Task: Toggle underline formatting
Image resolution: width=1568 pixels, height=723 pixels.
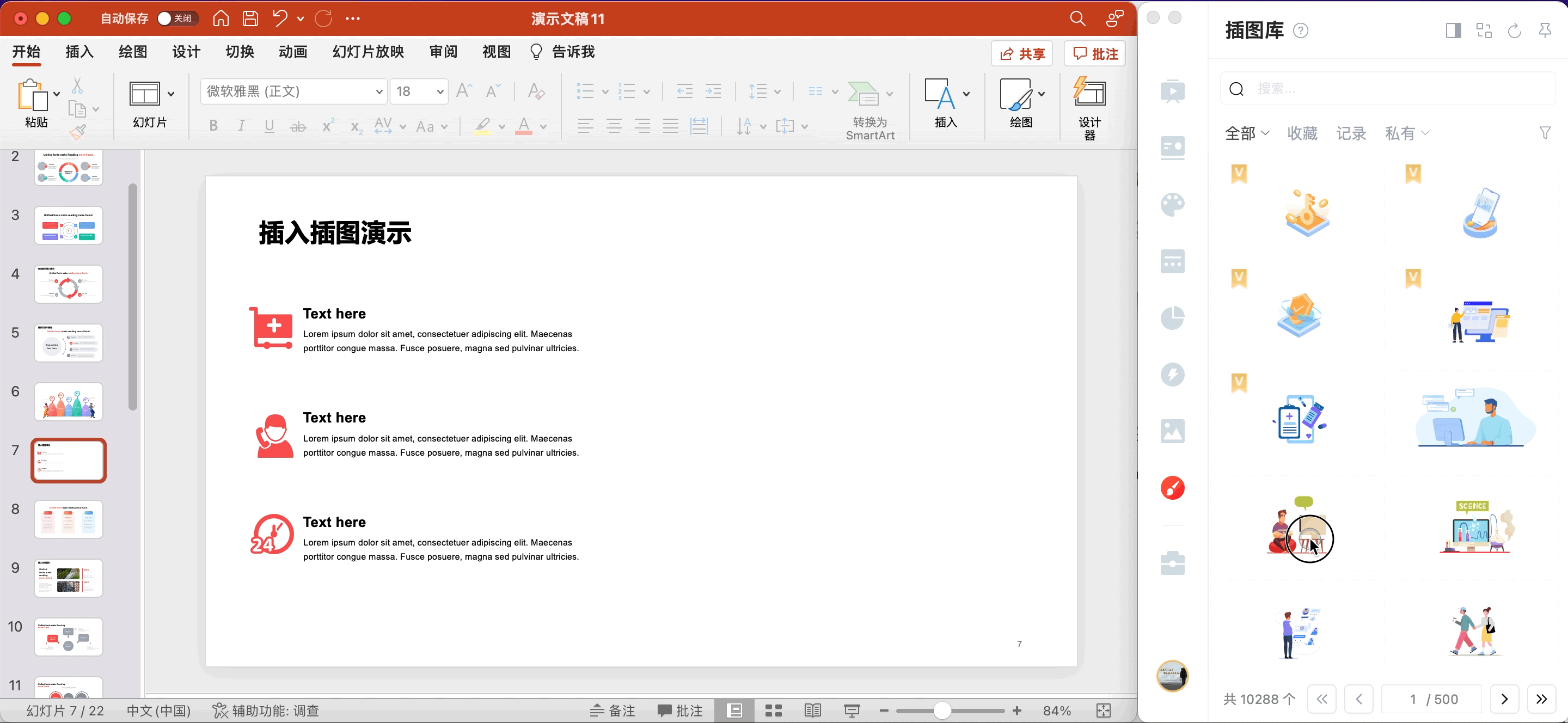Action: click(x=269, y=126)
